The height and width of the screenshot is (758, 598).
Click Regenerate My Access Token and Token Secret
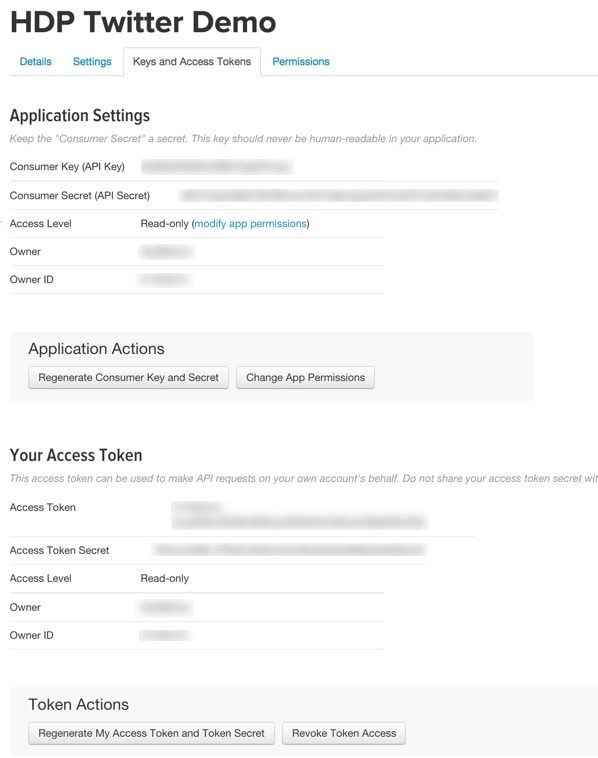click(151, 733)
